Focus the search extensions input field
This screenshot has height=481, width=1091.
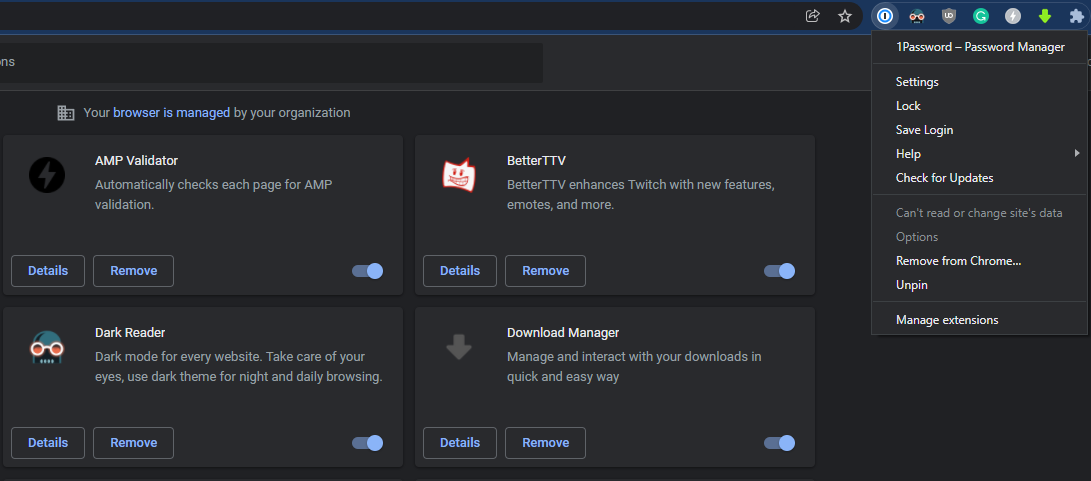pos(271,63)
